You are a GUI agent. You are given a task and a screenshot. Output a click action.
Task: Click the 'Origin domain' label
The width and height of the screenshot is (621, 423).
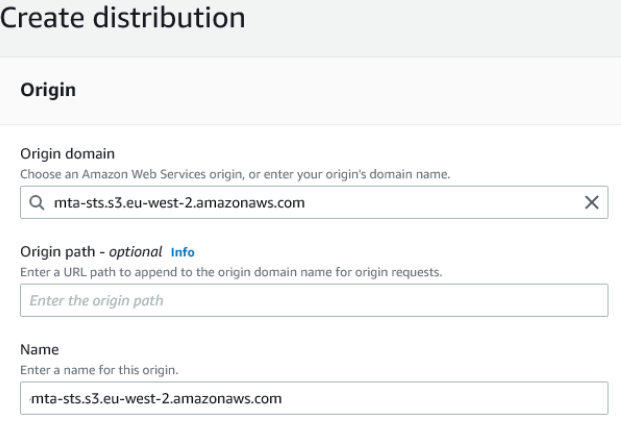coord(67,154)
